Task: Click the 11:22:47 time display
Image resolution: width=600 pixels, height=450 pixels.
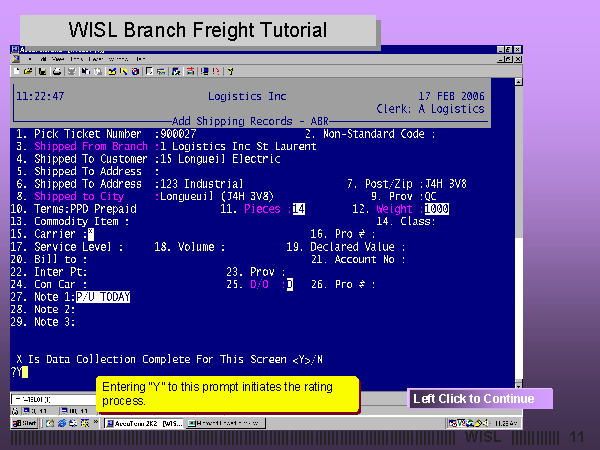Action: pos(40,96)
